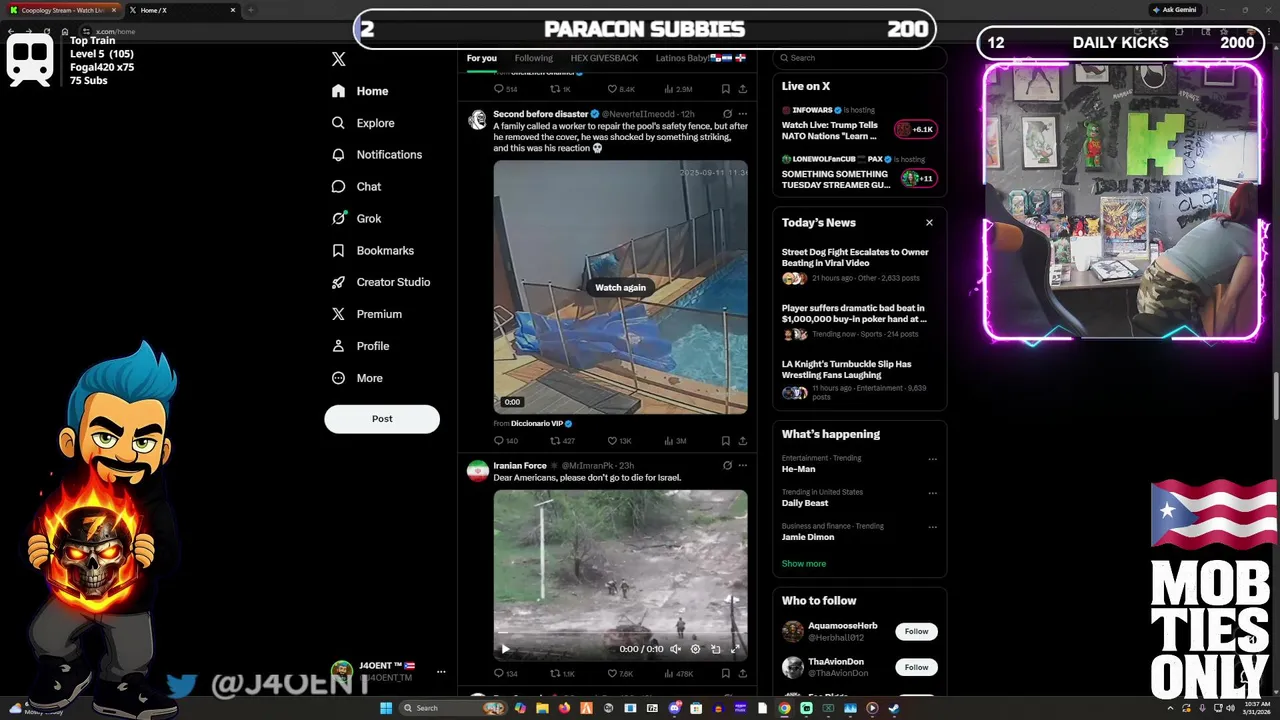
Task: Open more options on Iranian Force post
Action: [742, 466]
